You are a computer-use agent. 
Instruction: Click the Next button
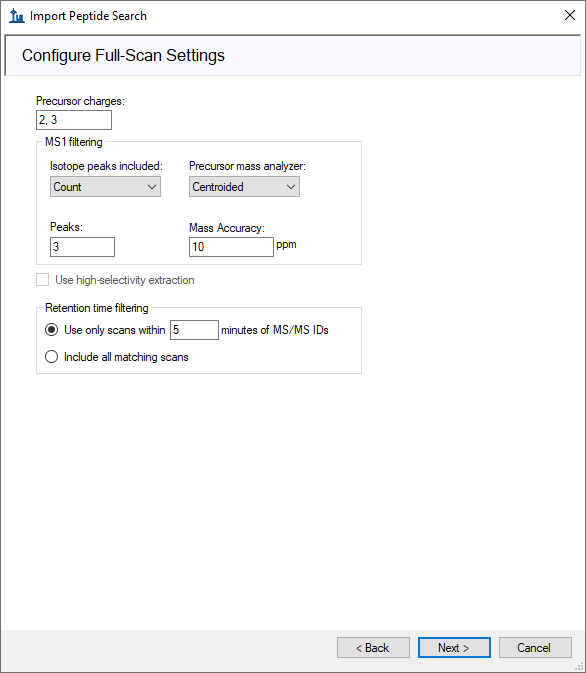point(454,647)
